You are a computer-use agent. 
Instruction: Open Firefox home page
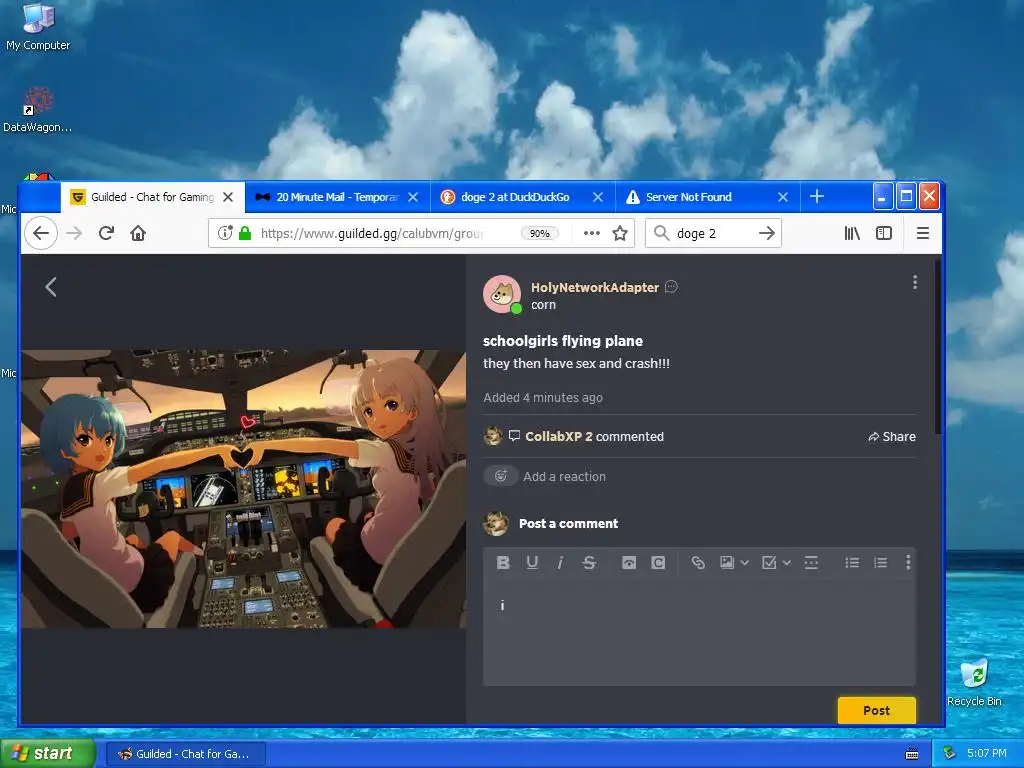(x=138, y=233)
